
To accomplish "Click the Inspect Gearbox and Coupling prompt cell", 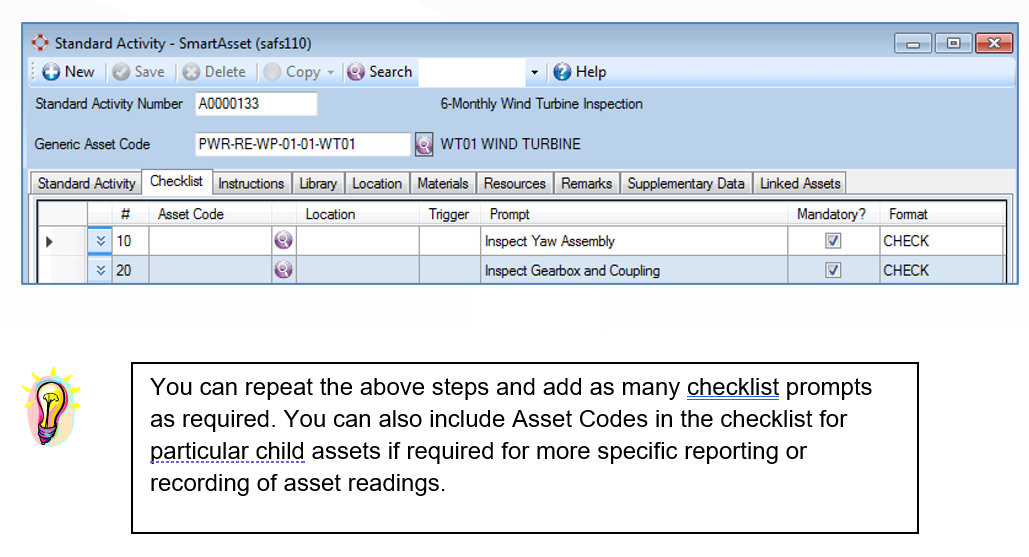I will point(634,270).
